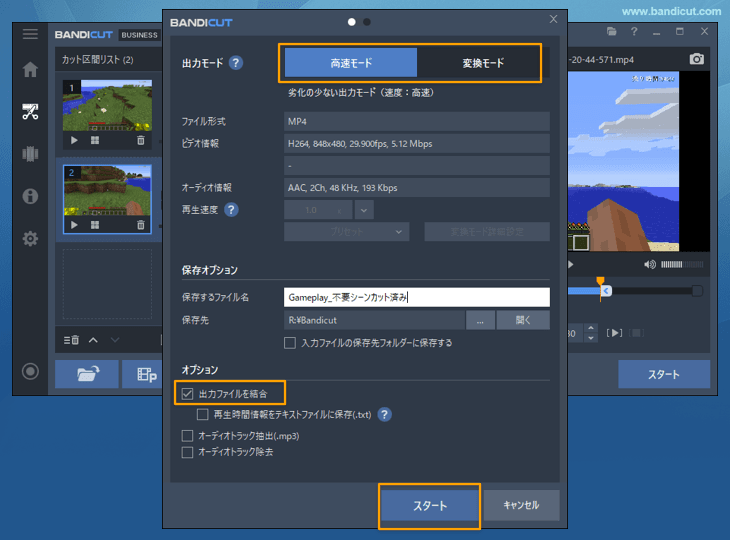Enable 再生時間情報をテキストファイルに保存

pyautogui.click(x=203, y=414)
